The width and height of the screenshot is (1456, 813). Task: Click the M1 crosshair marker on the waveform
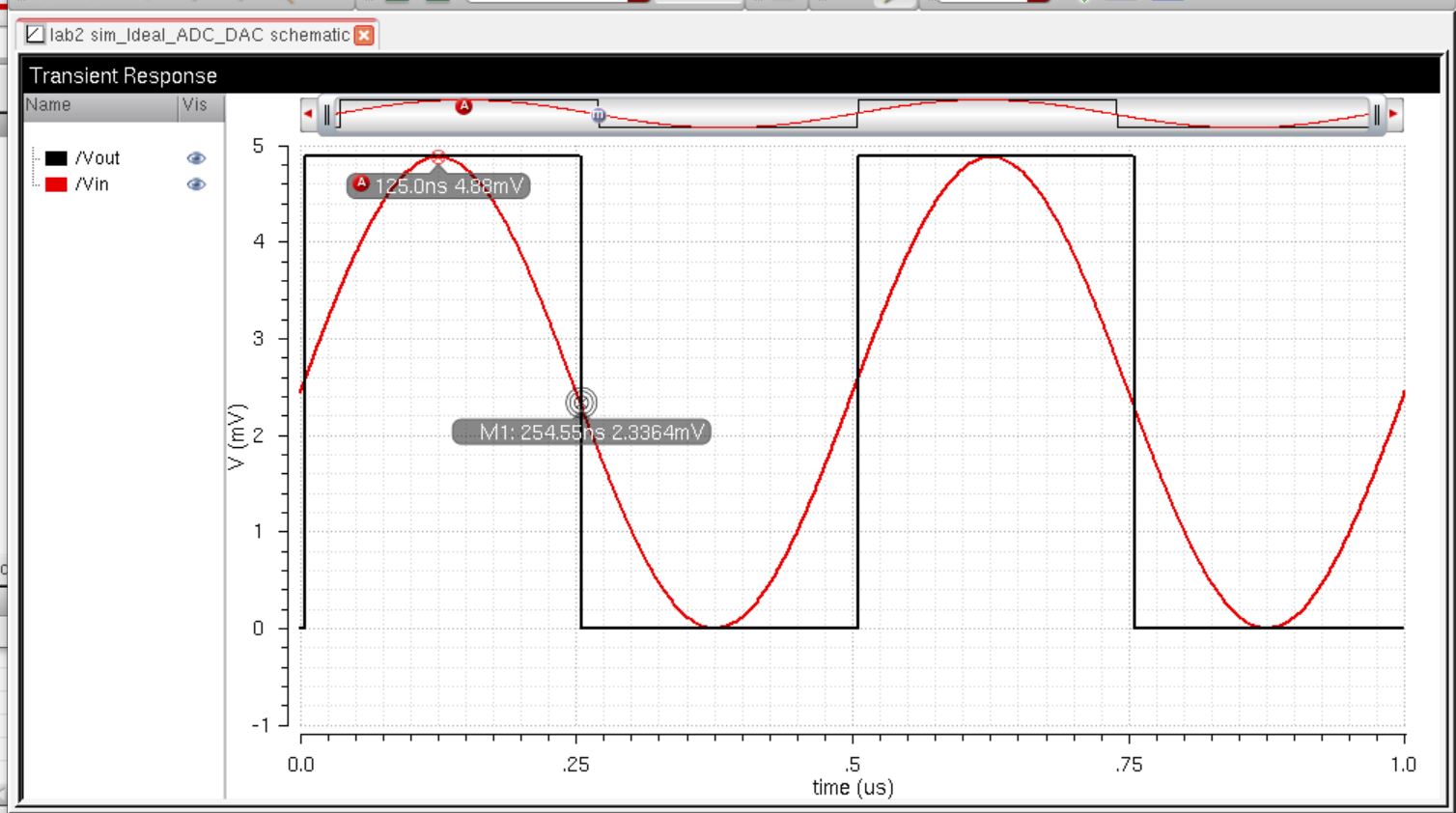pyautogui.click(x=581, y=402)
